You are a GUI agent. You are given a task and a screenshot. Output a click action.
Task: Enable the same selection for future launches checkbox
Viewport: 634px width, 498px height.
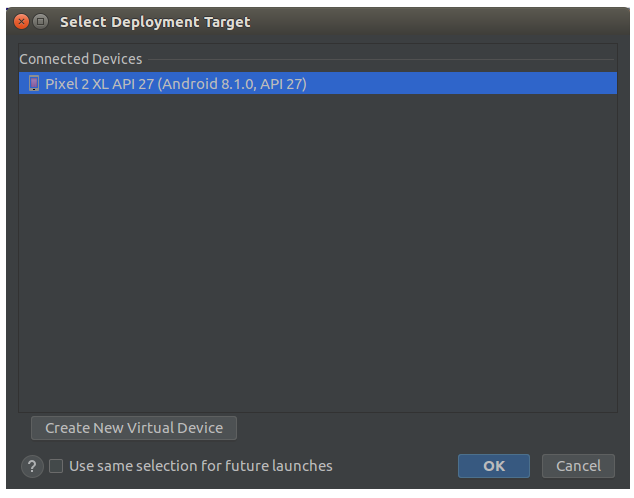(x=56, y=466)
